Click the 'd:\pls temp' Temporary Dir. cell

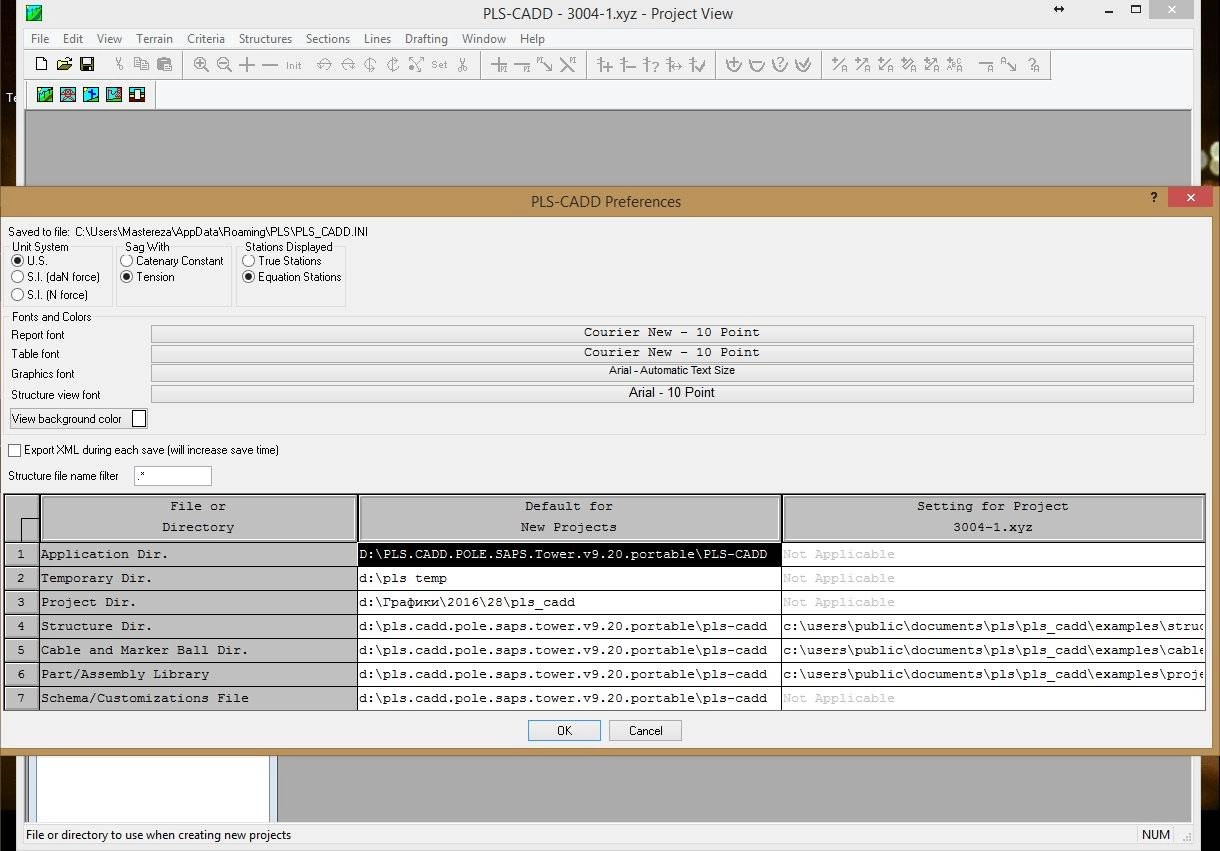coord(569,578)
